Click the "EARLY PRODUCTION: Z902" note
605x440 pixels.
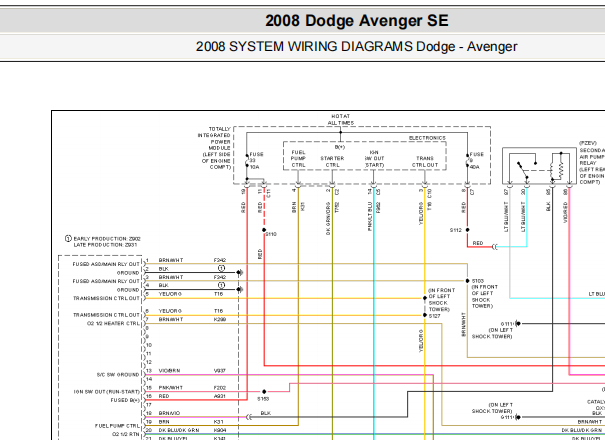click(x=107, y=239)
